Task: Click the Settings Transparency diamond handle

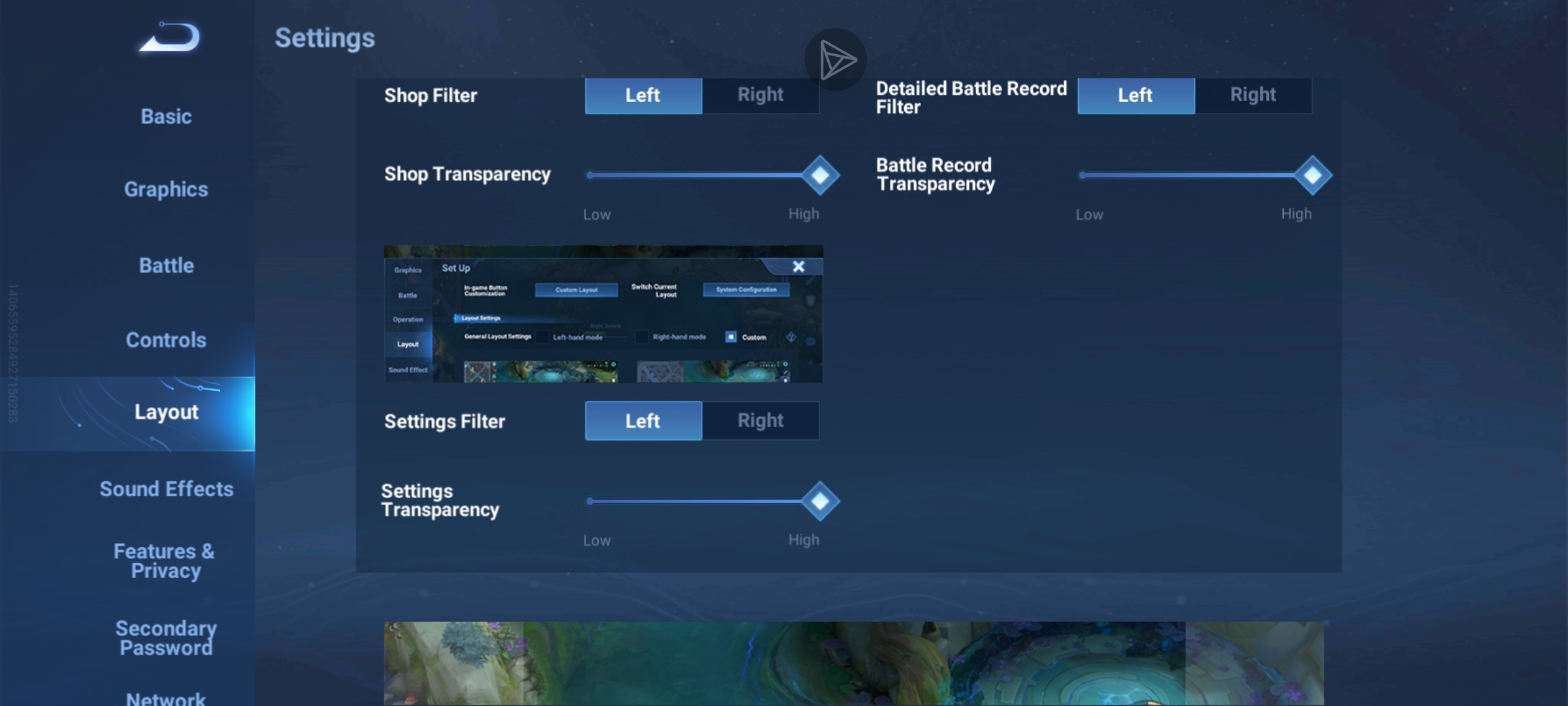Action: tap(820, 501)
